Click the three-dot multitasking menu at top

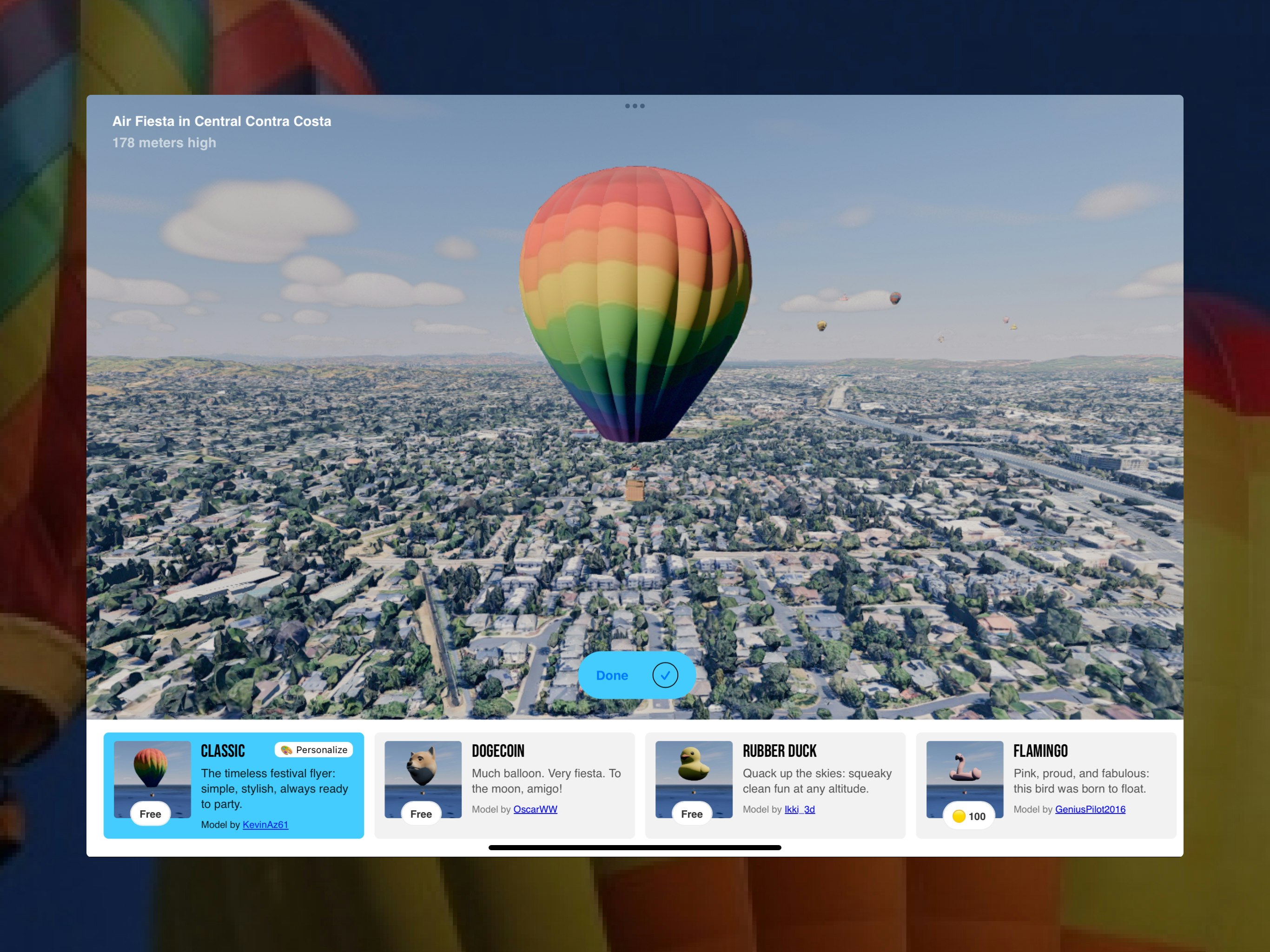(x=635, y=106)
